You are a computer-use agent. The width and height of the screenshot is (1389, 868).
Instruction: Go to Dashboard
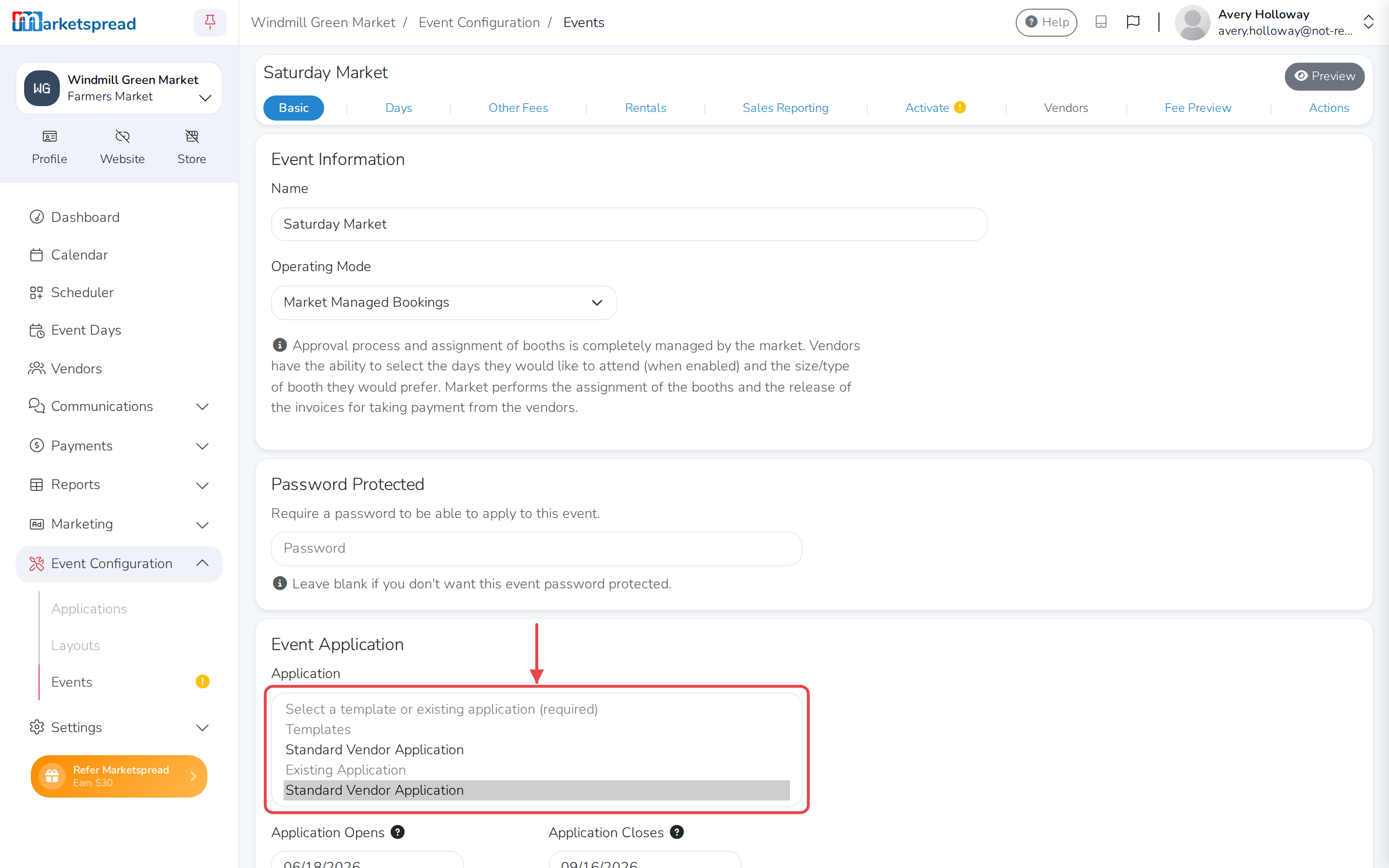tap(119, 217)
